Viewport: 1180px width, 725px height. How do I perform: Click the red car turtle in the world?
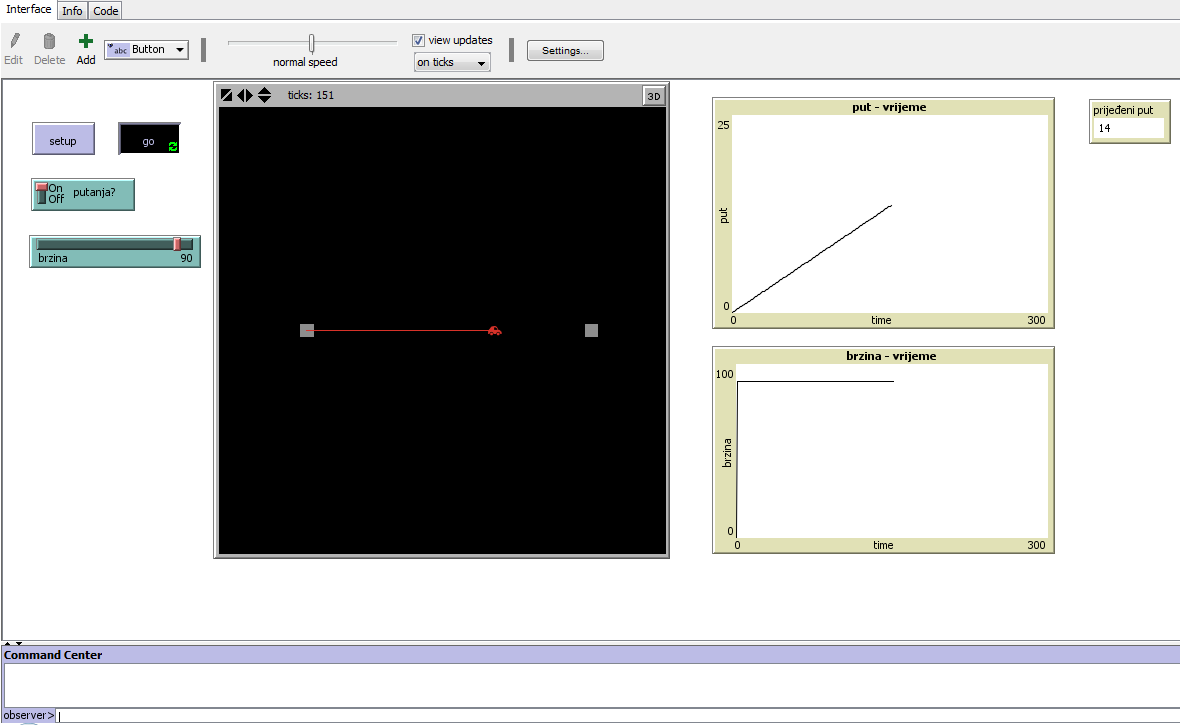494,331
